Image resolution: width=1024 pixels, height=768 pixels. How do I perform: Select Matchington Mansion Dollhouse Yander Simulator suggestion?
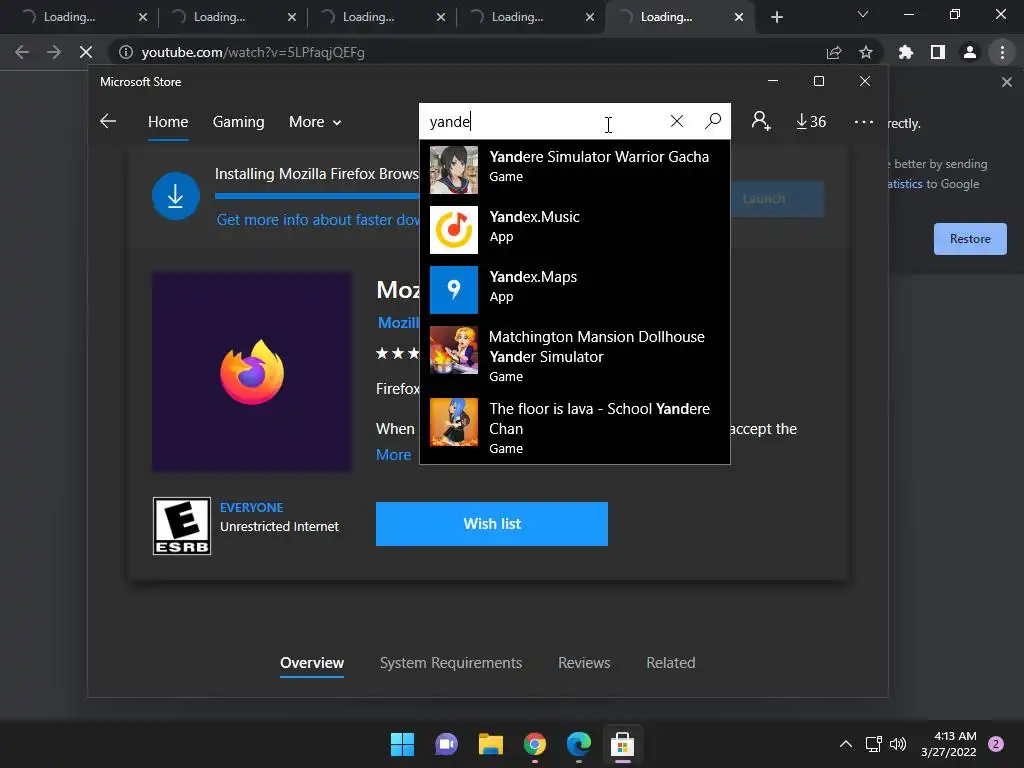pyautogui.click(x=575, y=356)
